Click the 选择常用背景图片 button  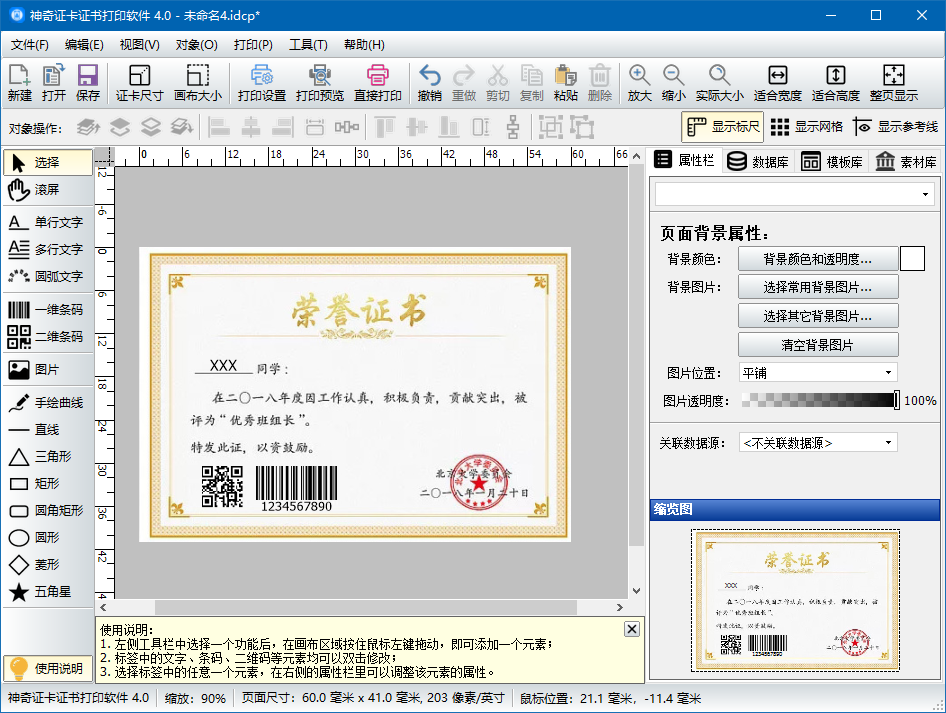818,287
